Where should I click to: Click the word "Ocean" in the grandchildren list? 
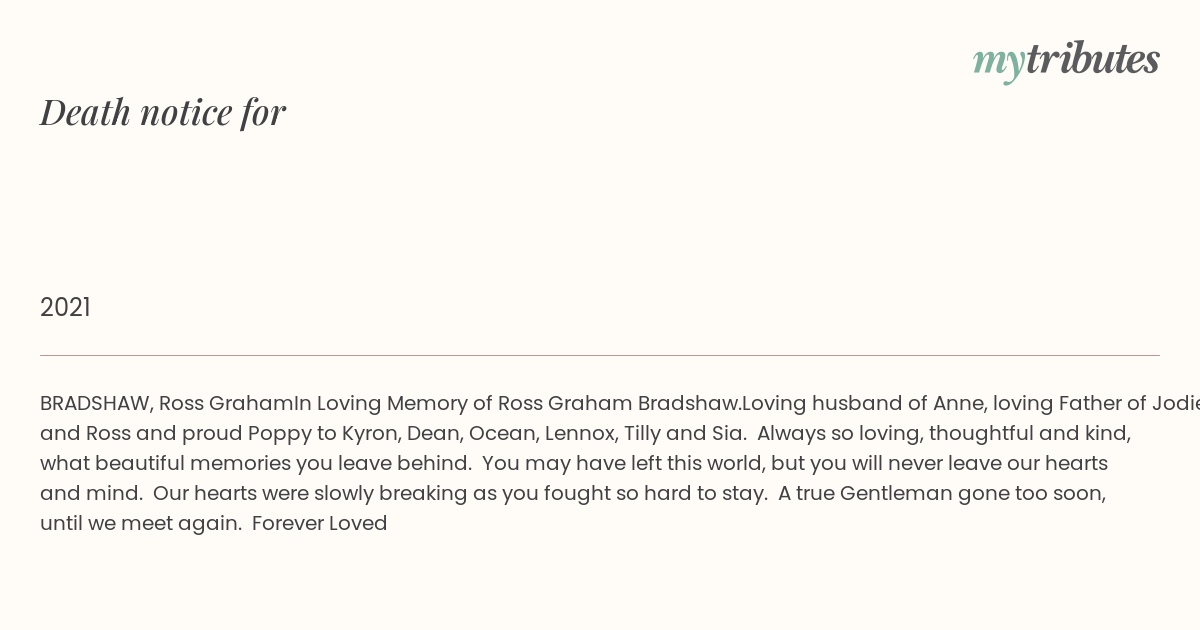pos(501,434)
